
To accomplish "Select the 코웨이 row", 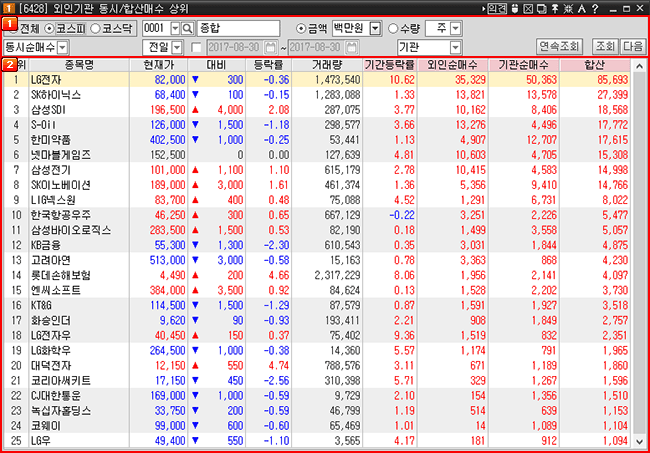I will coord(317,426).
